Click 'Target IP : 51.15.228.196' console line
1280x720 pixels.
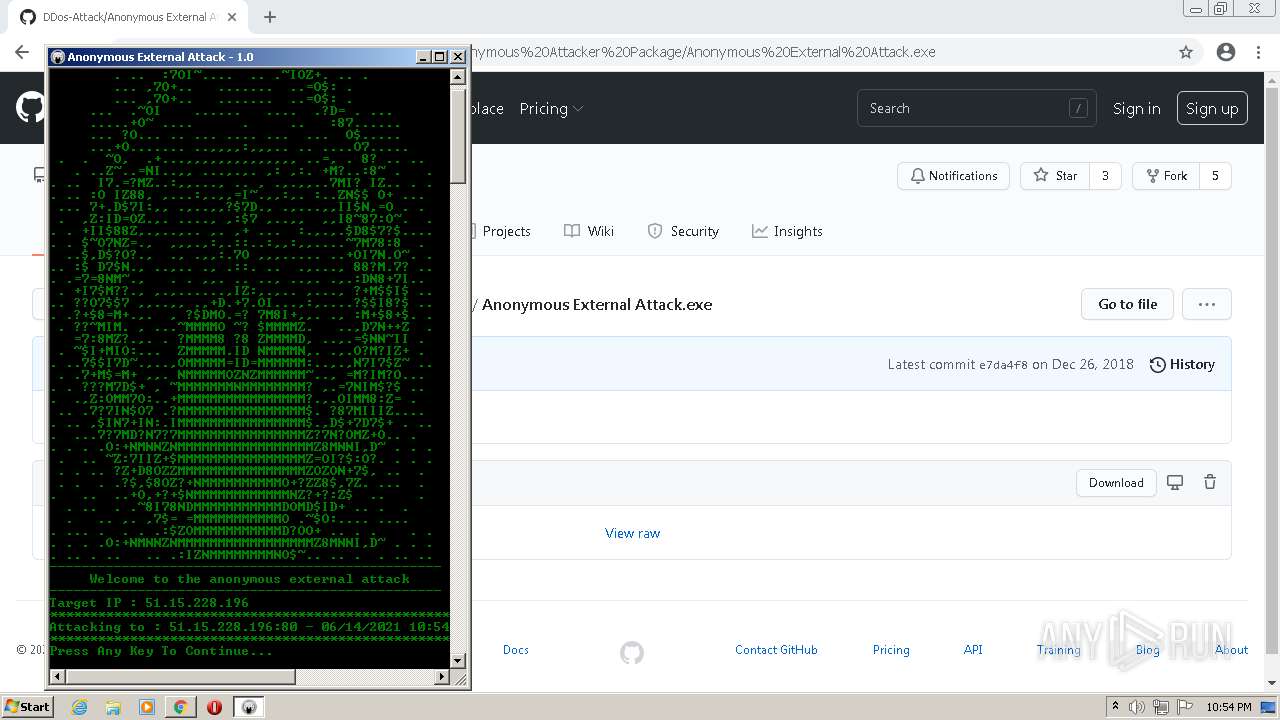[149, 603]
